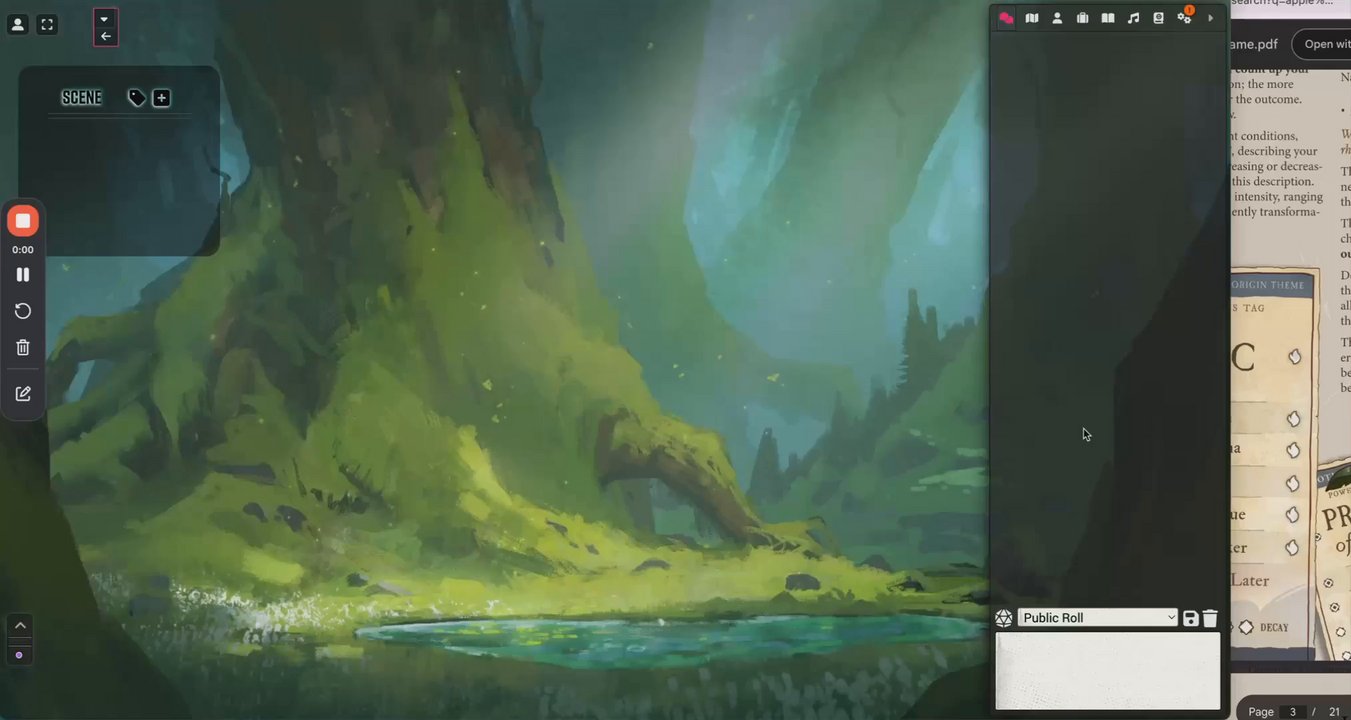
Task: Open the Playlists sidebar tab (music note icon)
Action: point(1133,18)
